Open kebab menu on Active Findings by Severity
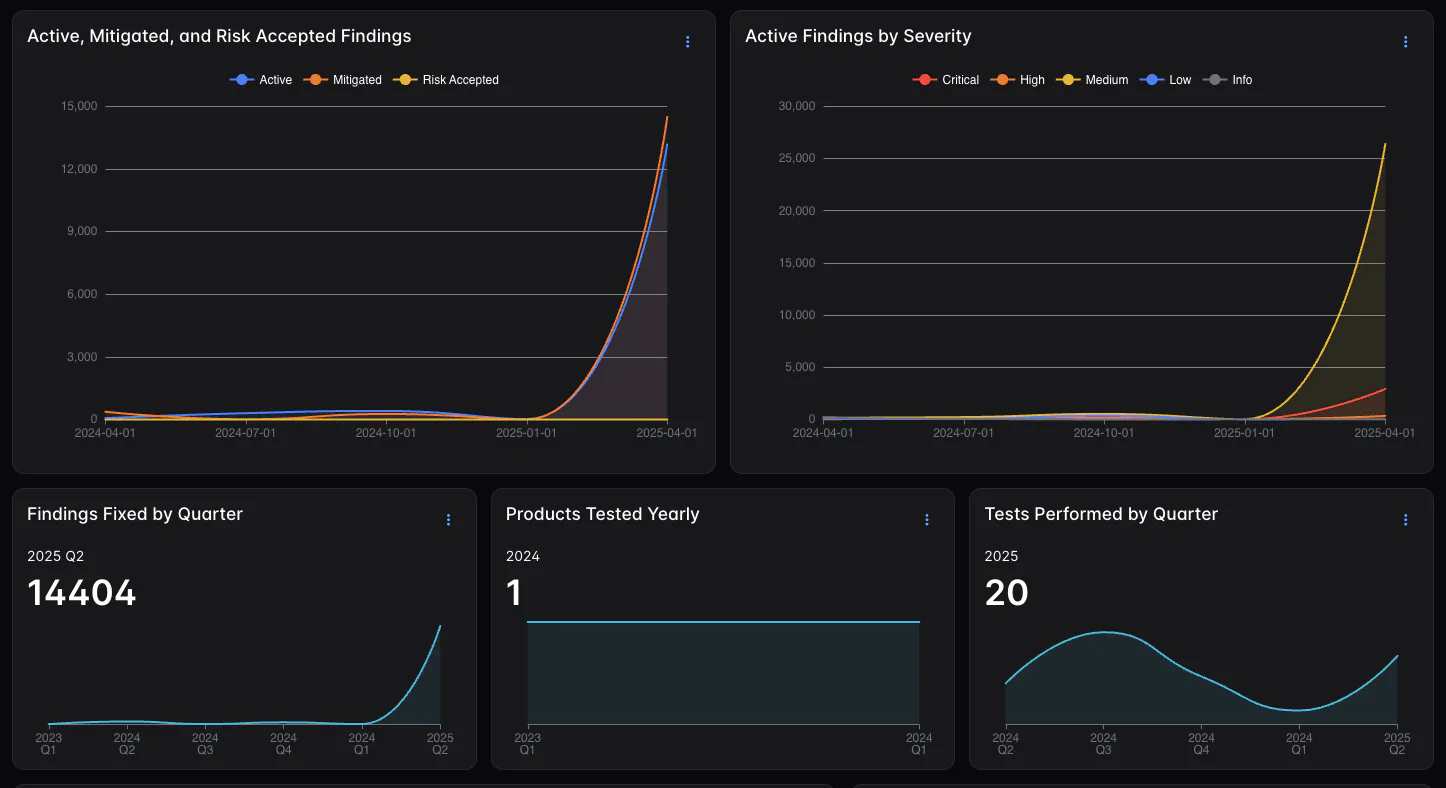Image resolution: width=1446 pixels, height=788 pixels. click(x=1405, y=42)
